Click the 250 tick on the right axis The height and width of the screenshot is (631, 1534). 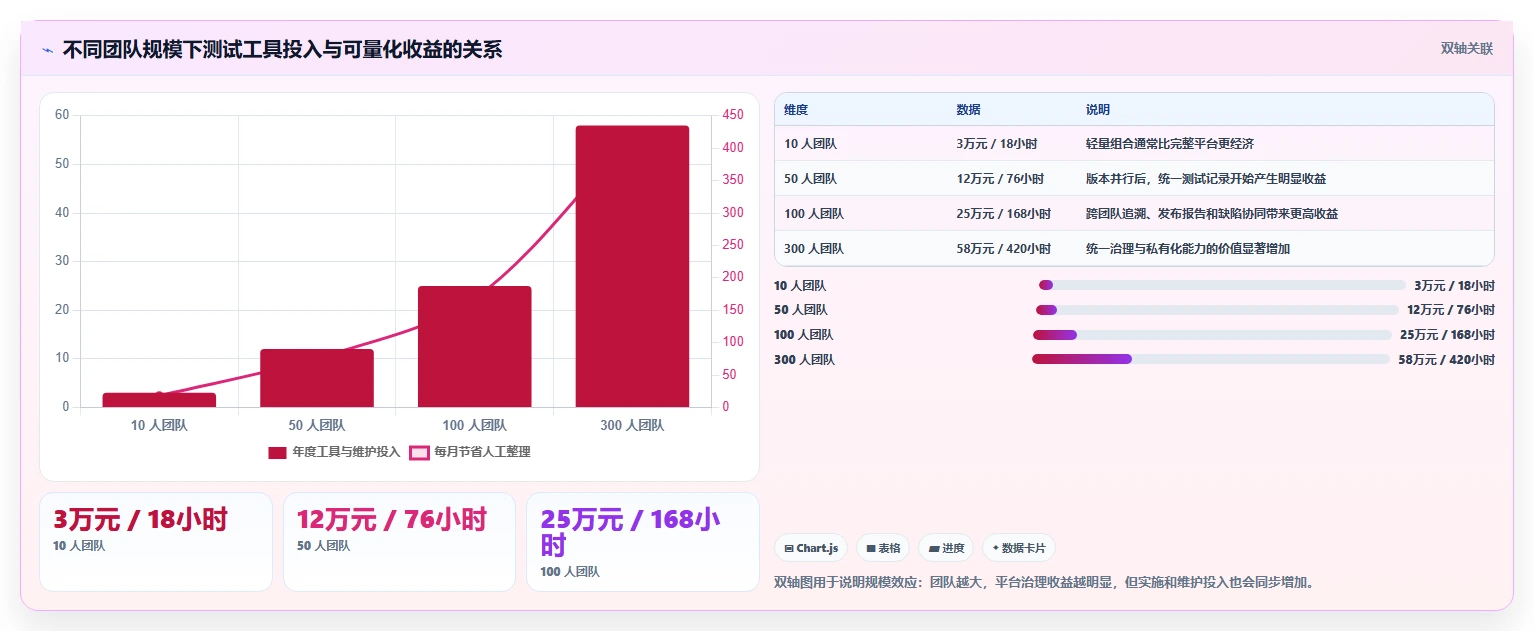coord(733,245)
